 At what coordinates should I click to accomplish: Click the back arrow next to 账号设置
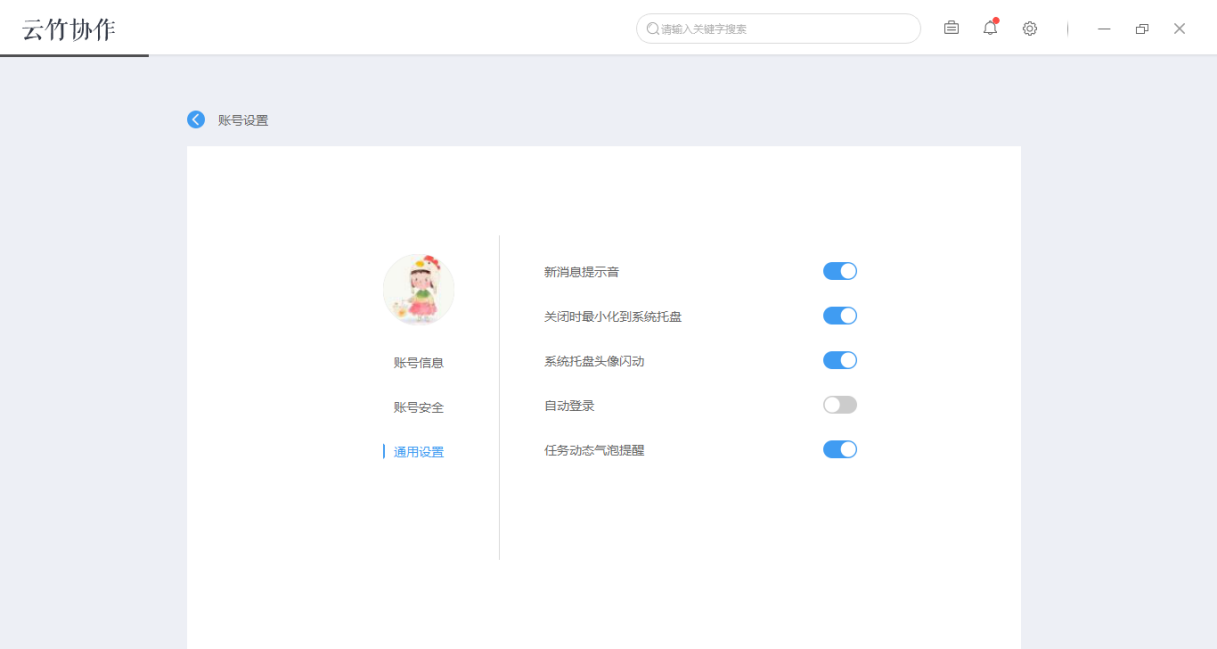pos(196,119)
